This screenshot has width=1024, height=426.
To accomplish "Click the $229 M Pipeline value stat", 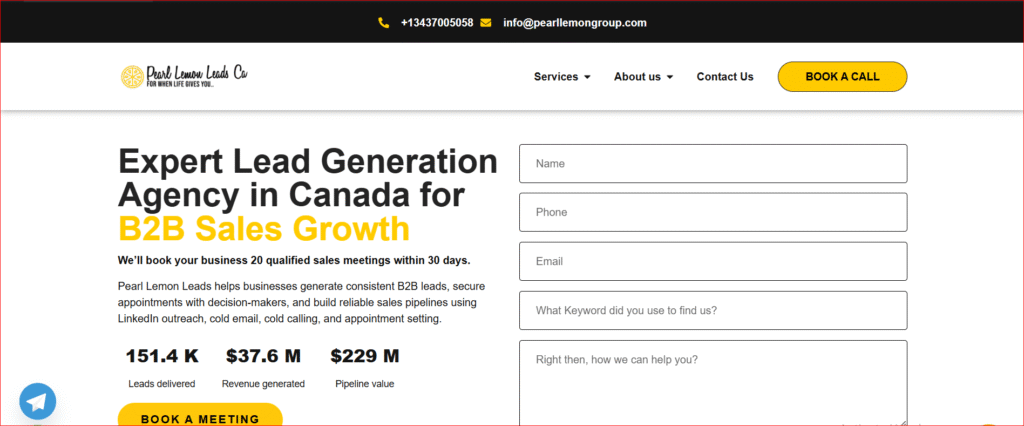I will (365, 366).
